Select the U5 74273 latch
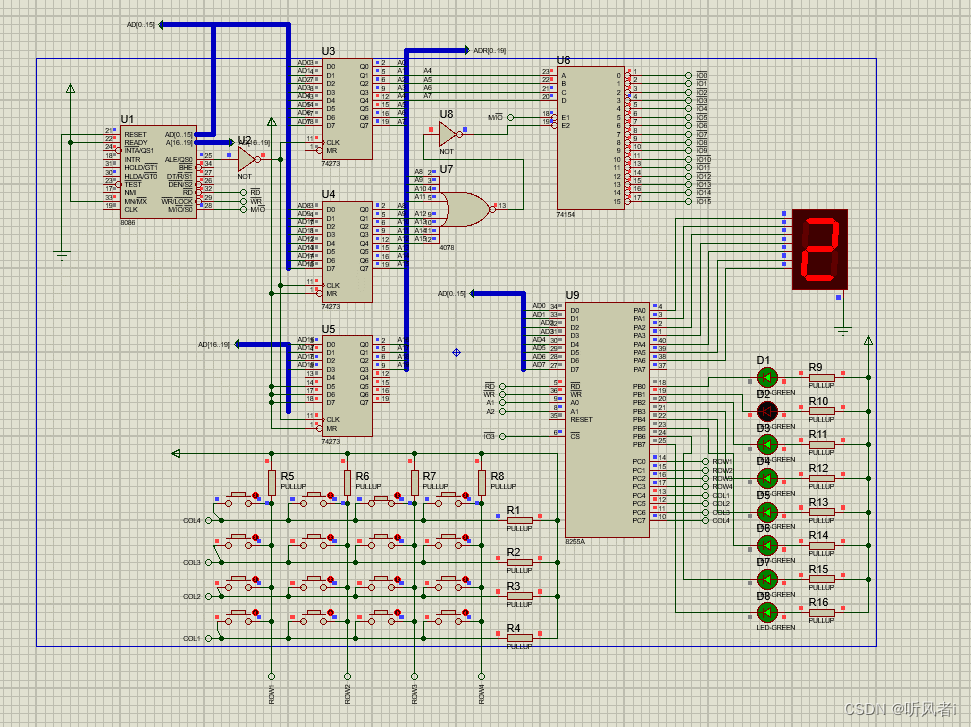971x727 pixels. [347, 386]
